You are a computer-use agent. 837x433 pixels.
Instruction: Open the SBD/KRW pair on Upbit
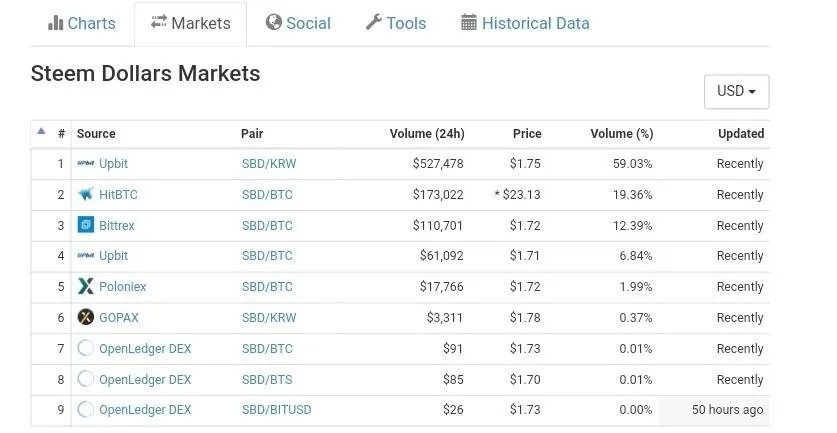(x=269, y=163)
